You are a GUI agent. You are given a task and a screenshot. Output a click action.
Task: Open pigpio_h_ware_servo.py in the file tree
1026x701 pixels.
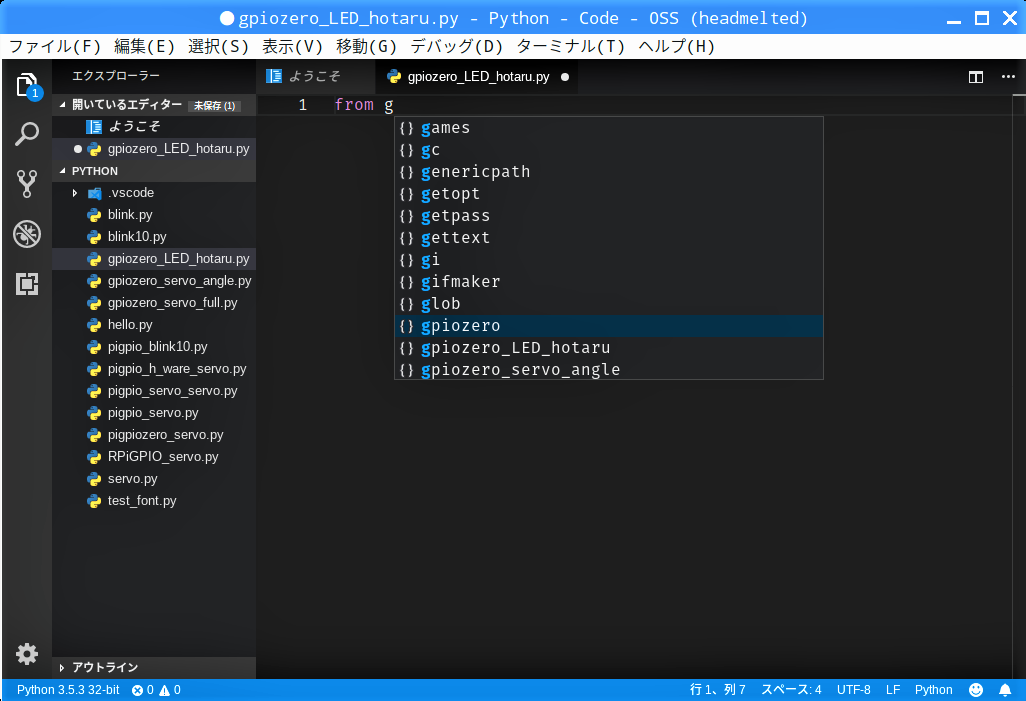(154, 369)
